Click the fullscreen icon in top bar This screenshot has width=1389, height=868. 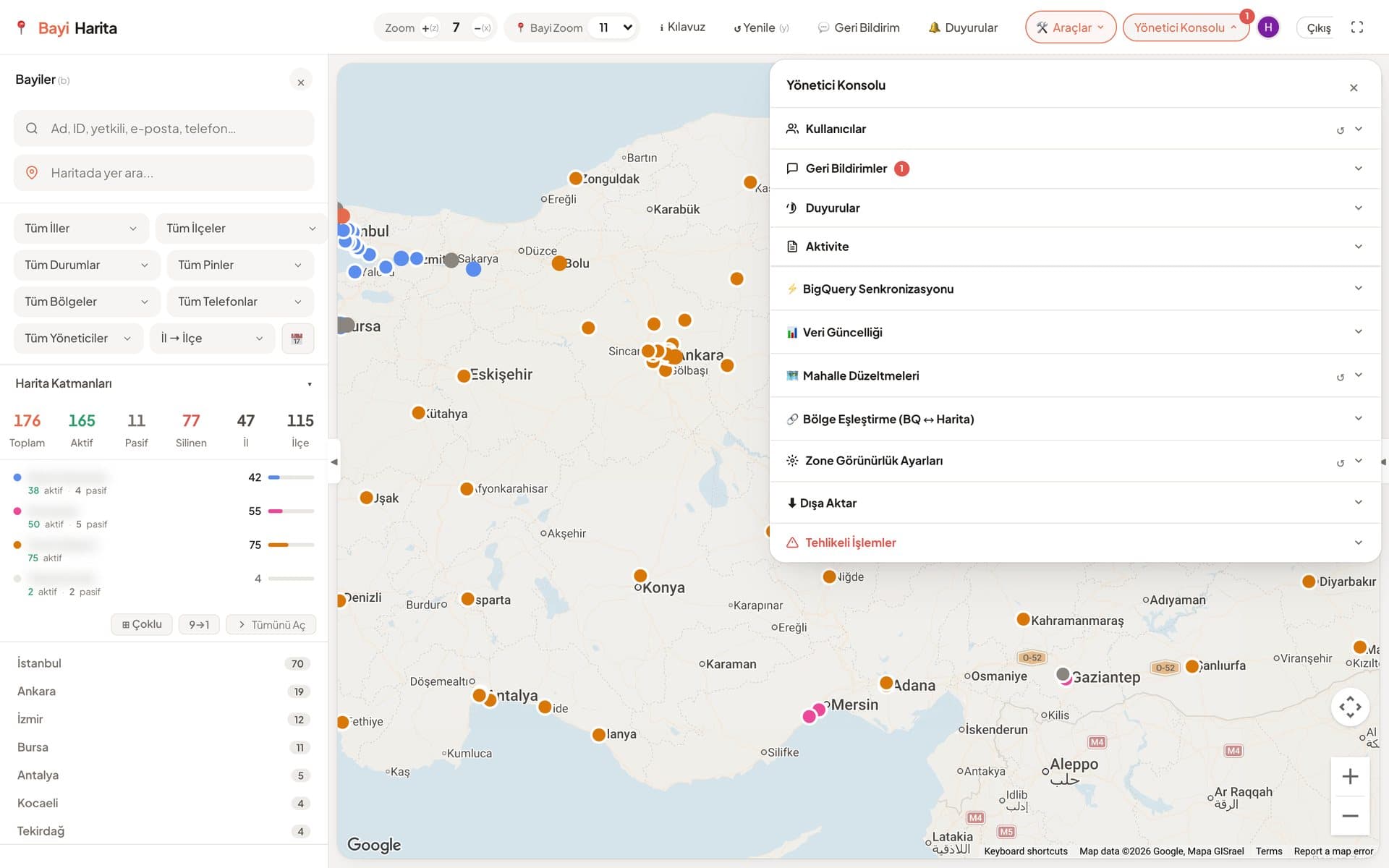point(1357,27)
